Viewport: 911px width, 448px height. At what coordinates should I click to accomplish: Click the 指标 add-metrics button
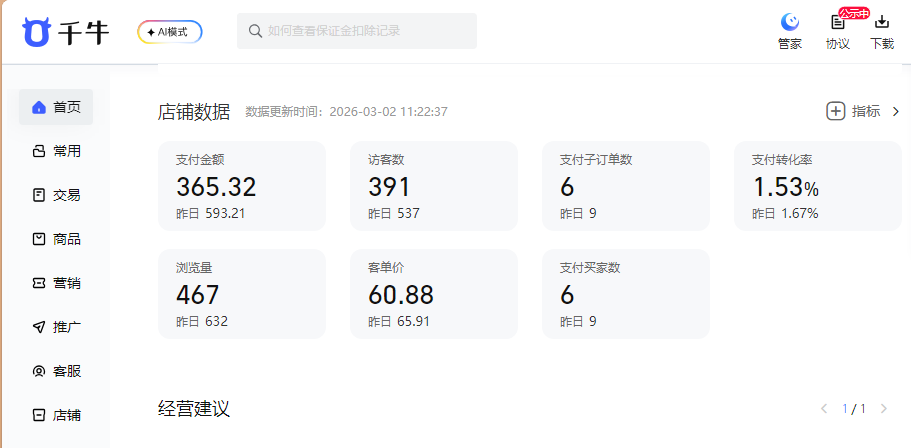(x=853, y=111)
